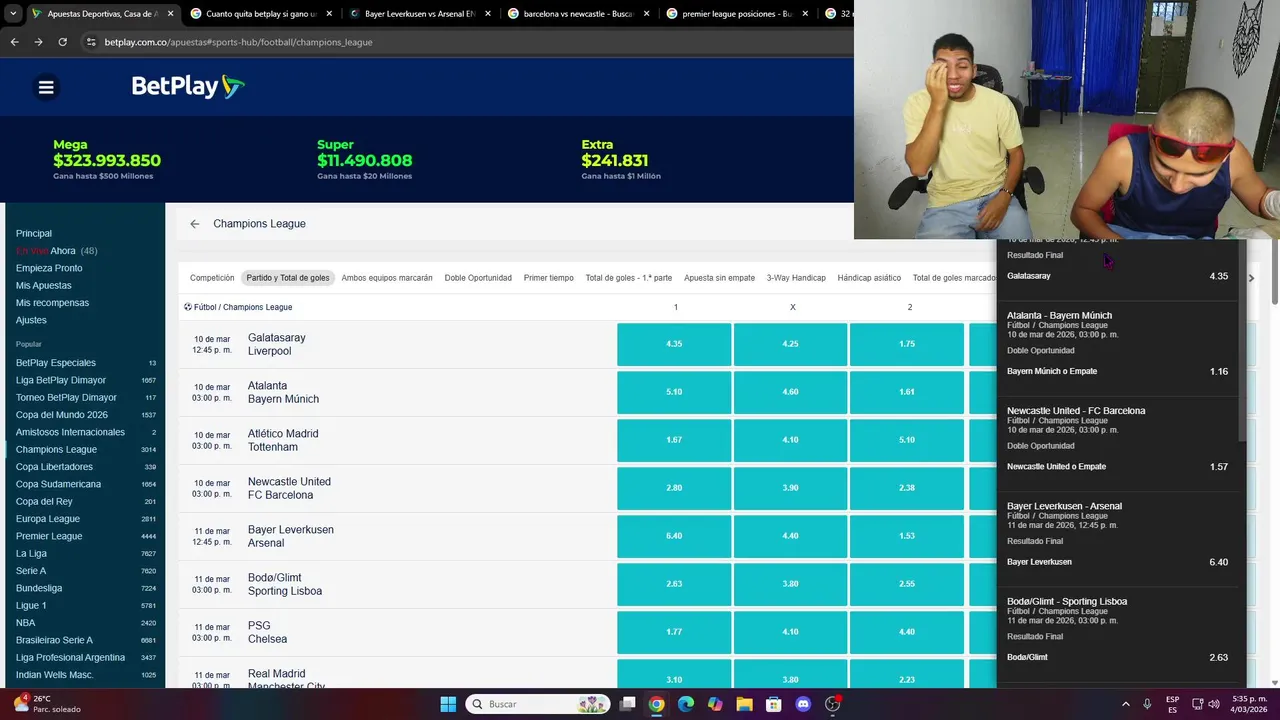Close the barcelona vs newcastle tab
This screenshot has width=1280, height=720.
pos(646,14)
